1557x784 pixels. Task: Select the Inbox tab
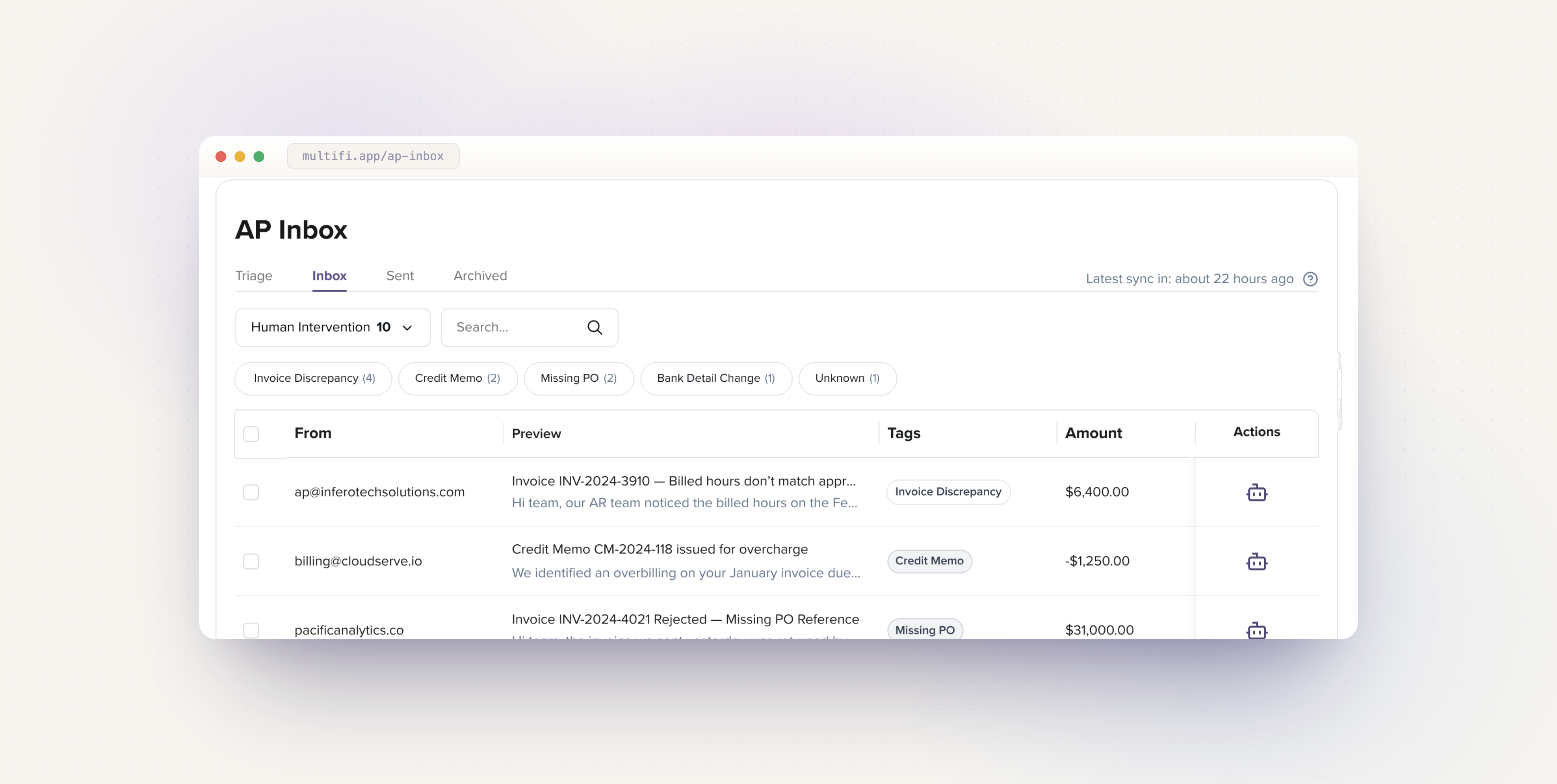point(329,276)
